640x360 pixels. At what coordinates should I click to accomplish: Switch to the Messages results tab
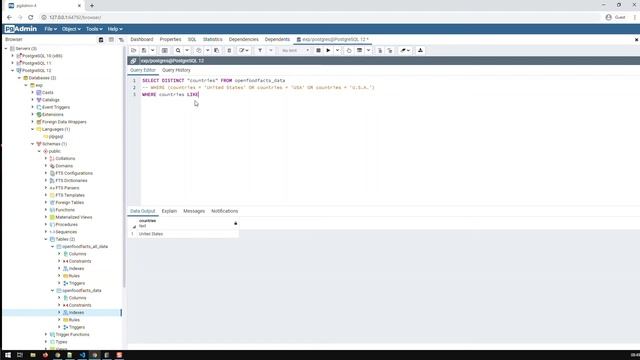point(194,211)
